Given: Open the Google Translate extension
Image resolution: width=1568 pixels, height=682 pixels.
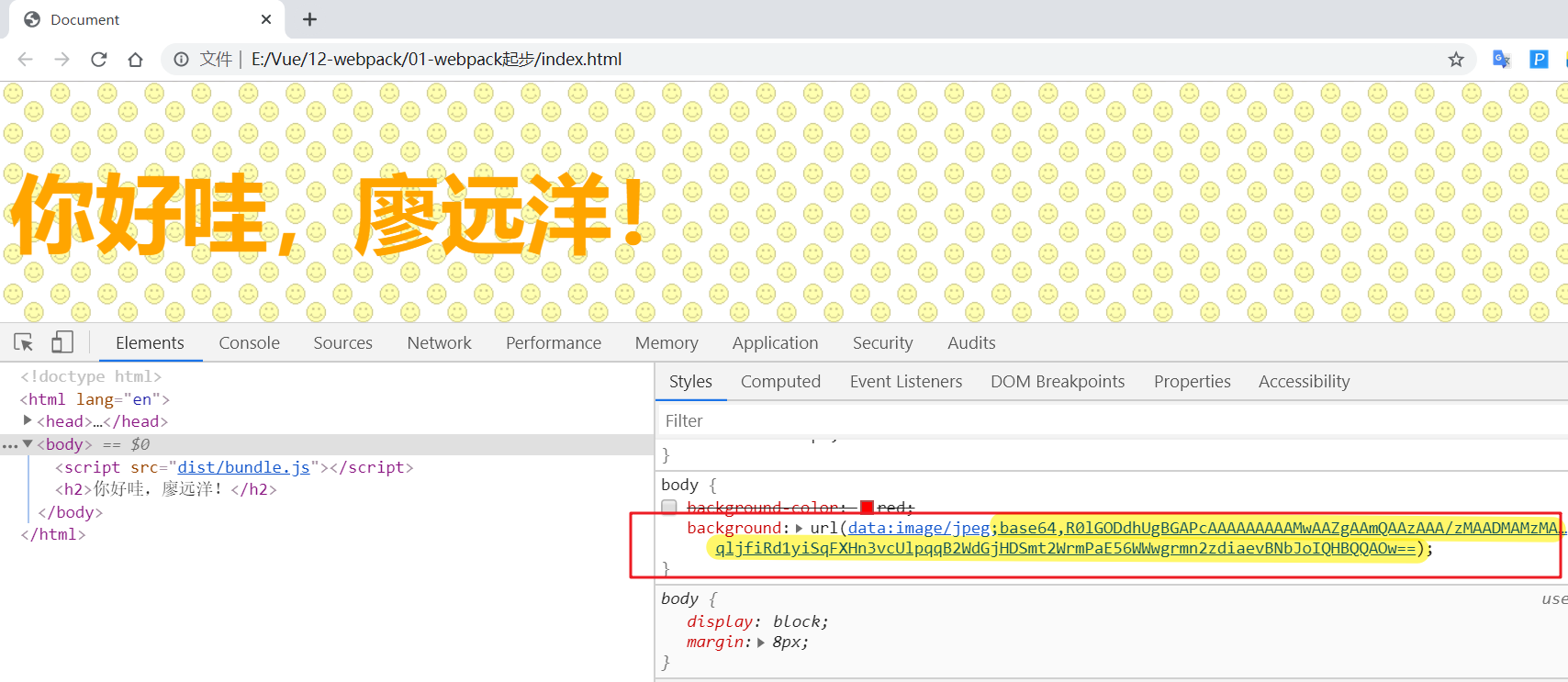Looking at the screenshot, I should 1501,59.
